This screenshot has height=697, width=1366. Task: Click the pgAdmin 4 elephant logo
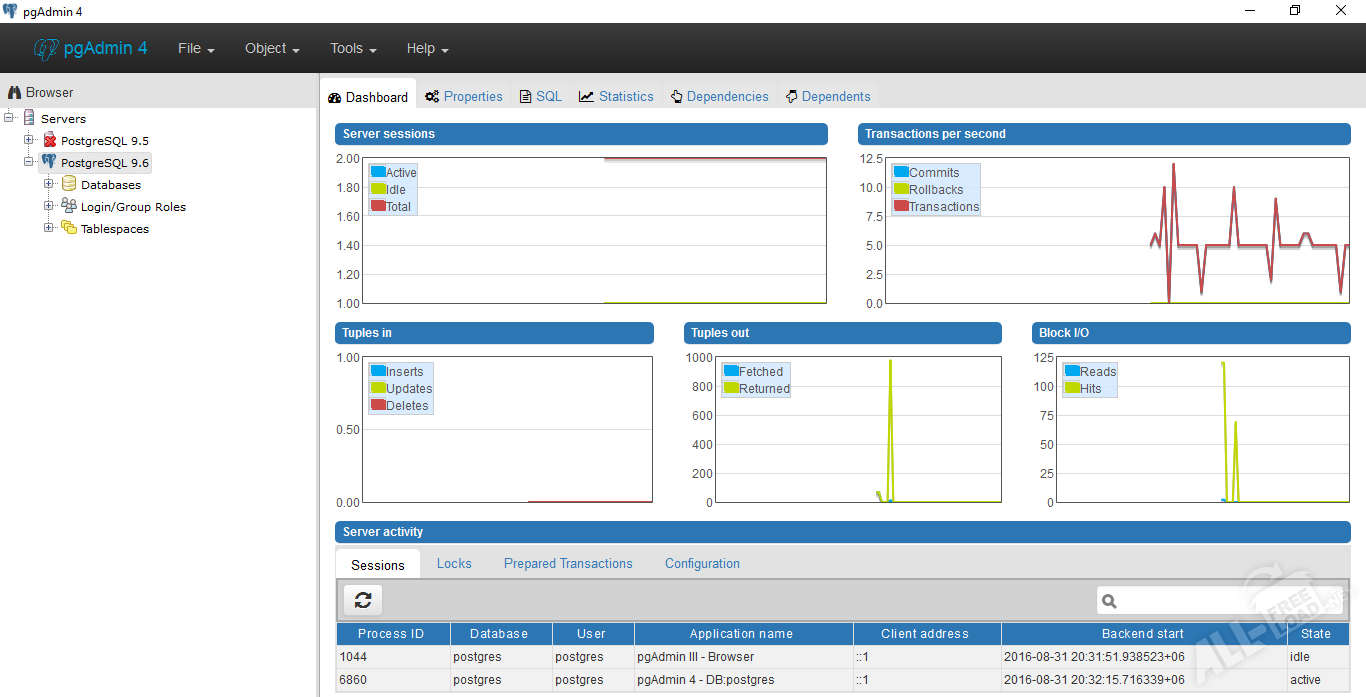point(46,49)
